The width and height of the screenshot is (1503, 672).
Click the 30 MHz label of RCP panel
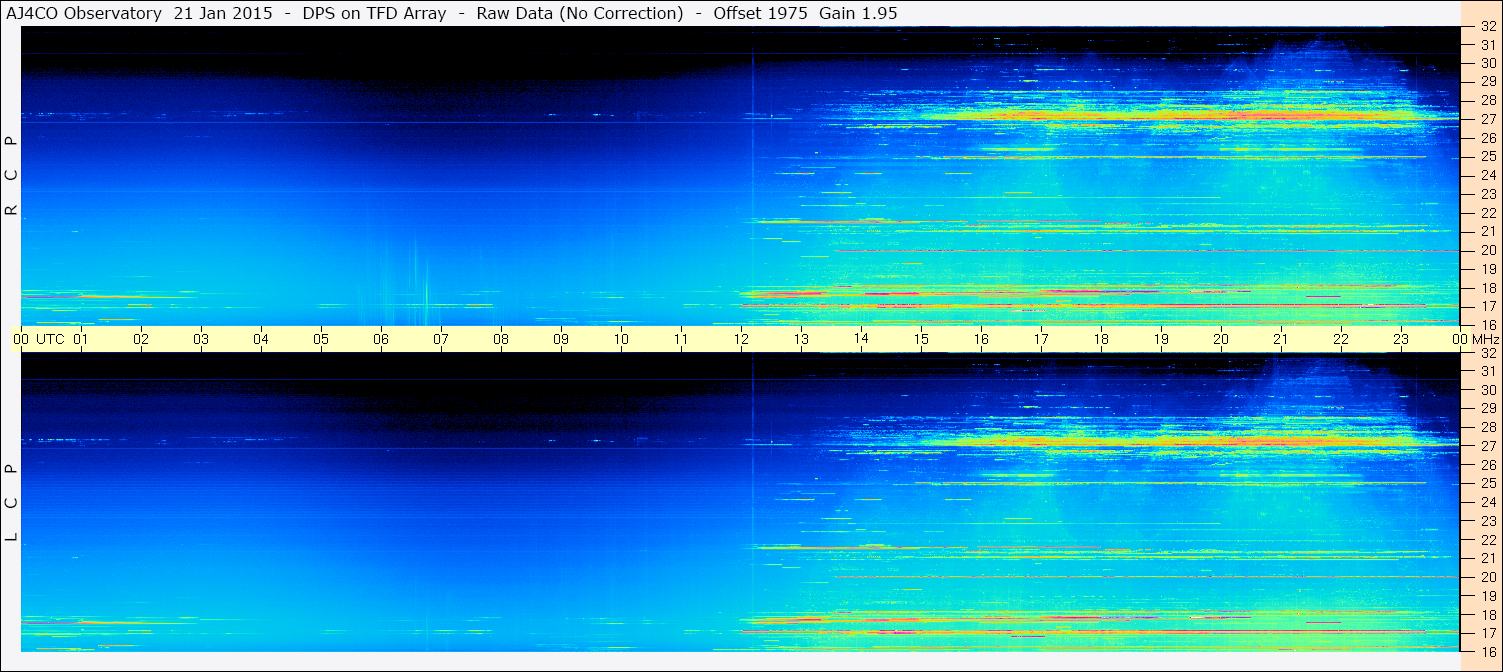point(1488,63)
